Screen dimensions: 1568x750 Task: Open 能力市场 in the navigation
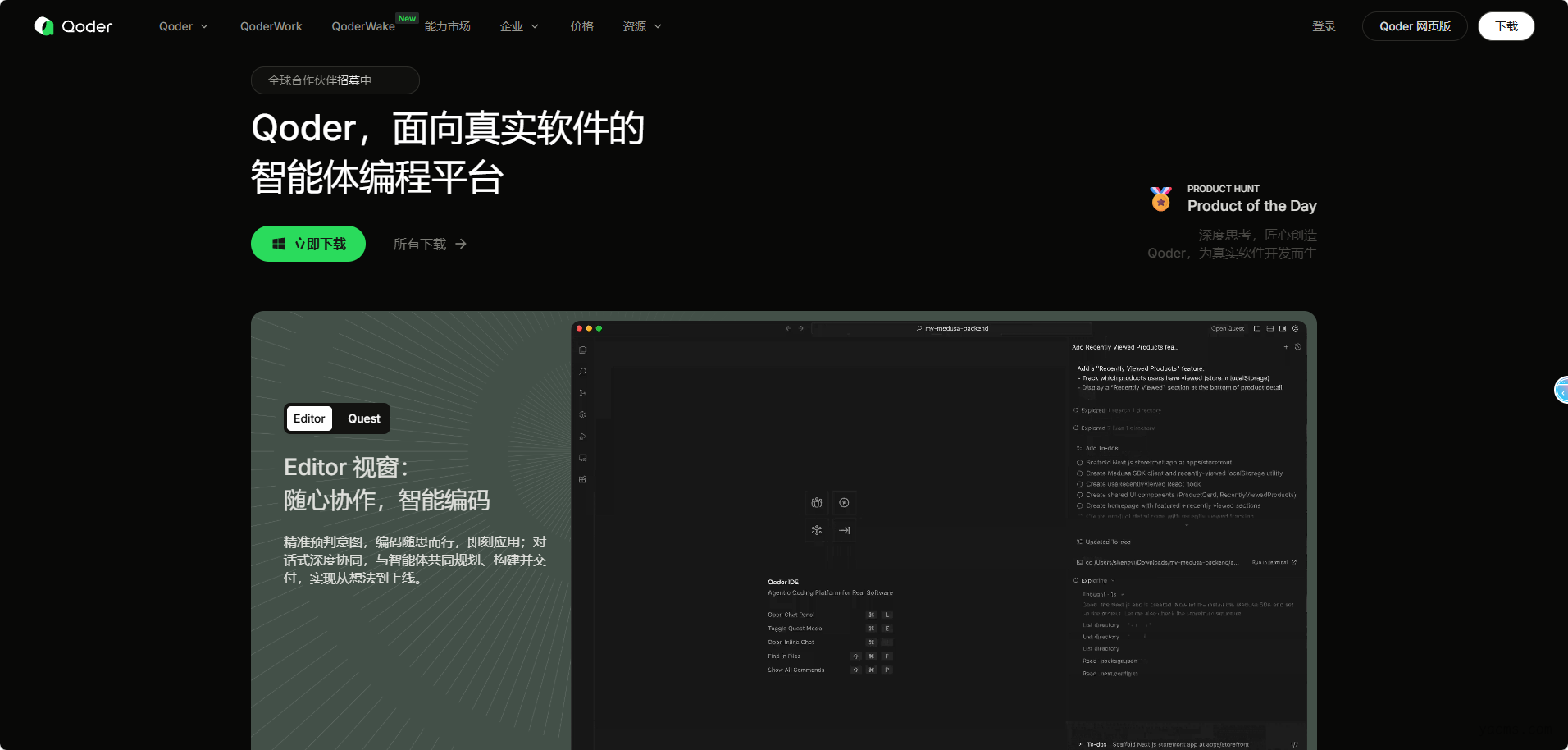click(448, 26)
